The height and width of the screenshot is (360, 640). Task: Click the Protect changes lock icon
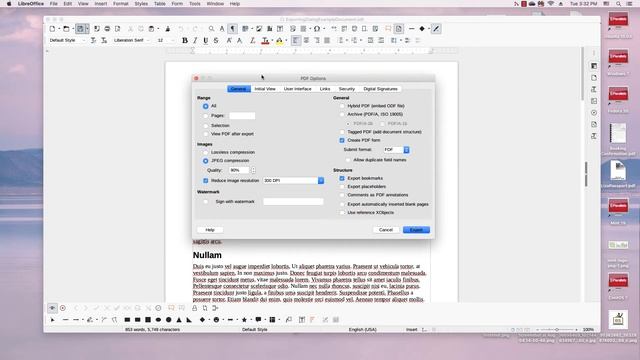coord(195,308)
